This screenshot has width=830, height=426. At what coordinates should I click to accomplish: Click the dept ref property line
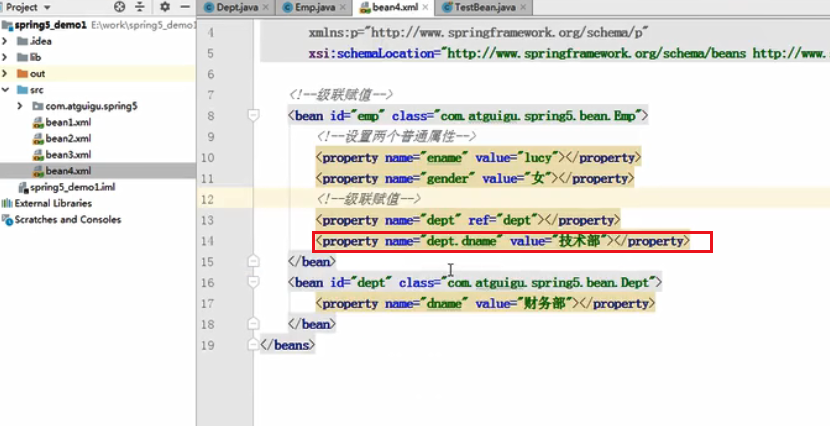pyautogui.click(x=468, y=220)
